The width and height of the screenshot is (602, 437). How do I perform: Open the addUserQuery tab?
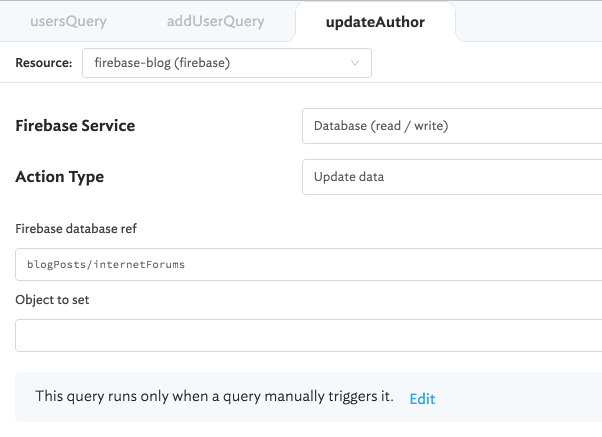(x=218, y=21)
